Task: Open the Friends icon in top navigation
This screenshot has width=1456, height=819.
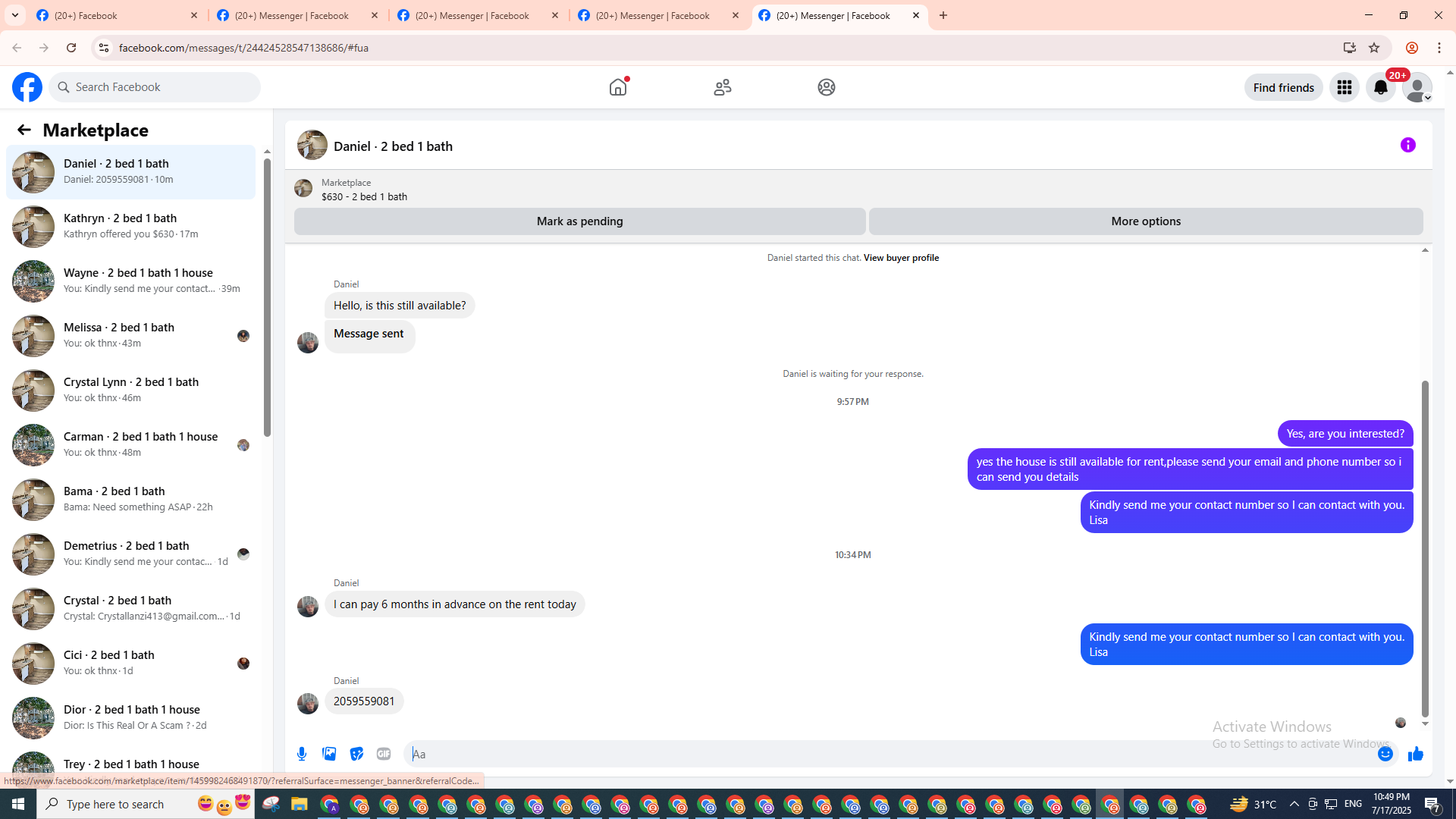Action: pyautogui.click(x=723, y=87)
